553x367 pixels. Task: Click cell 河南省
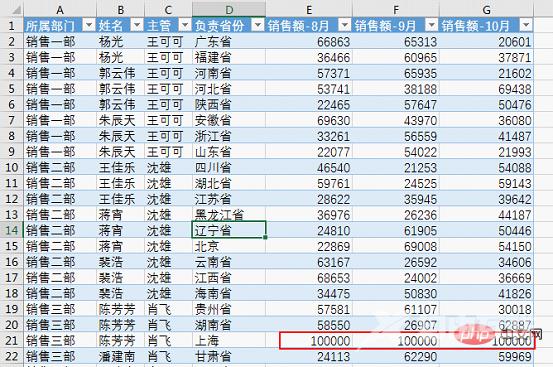pos(229,73)
